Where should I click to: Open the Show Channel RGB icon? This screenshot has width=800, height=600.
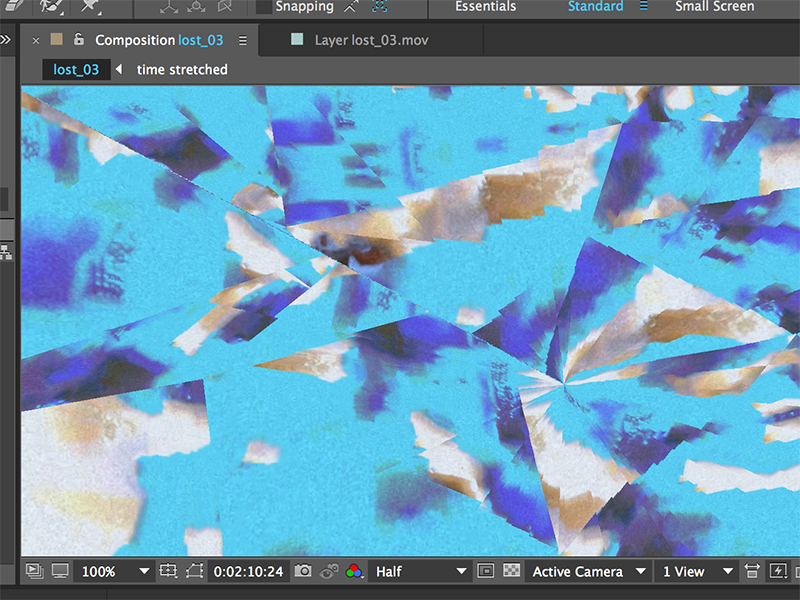352,571
